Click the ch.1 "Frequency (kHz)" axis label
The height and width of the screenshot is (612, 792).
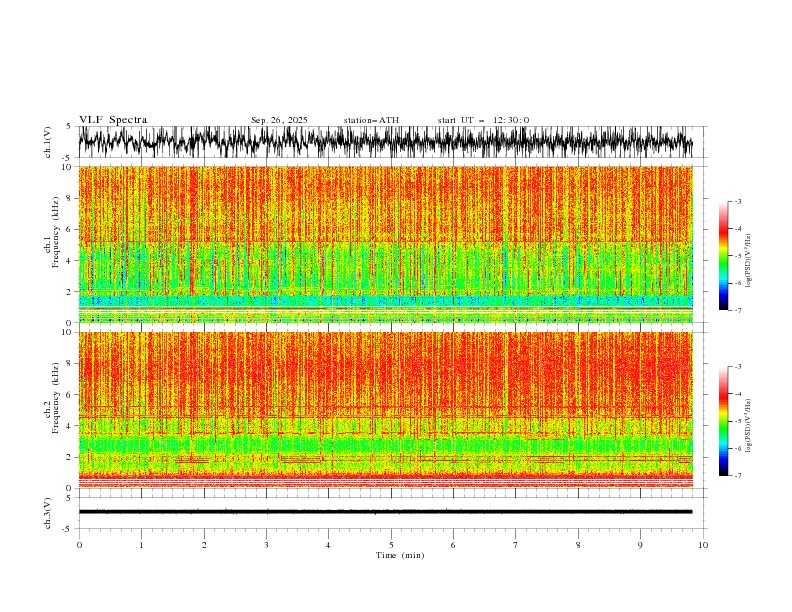coord(56,232)
